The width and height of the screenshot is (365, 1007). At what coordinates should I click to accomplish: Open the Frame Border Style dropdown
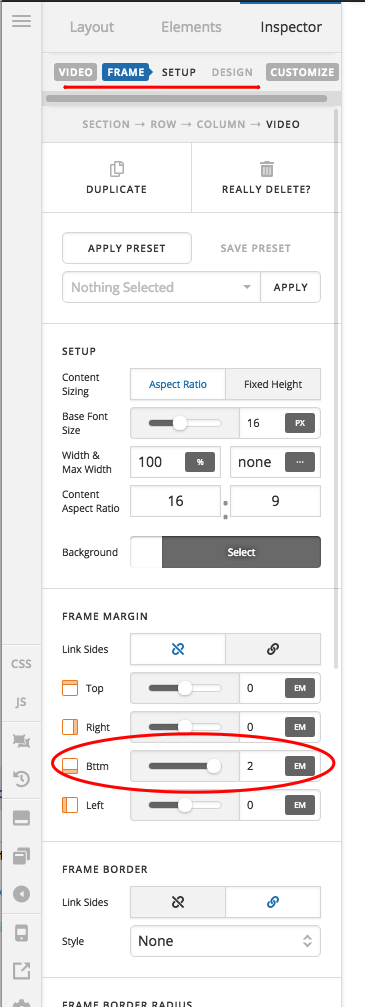[226, 941]
